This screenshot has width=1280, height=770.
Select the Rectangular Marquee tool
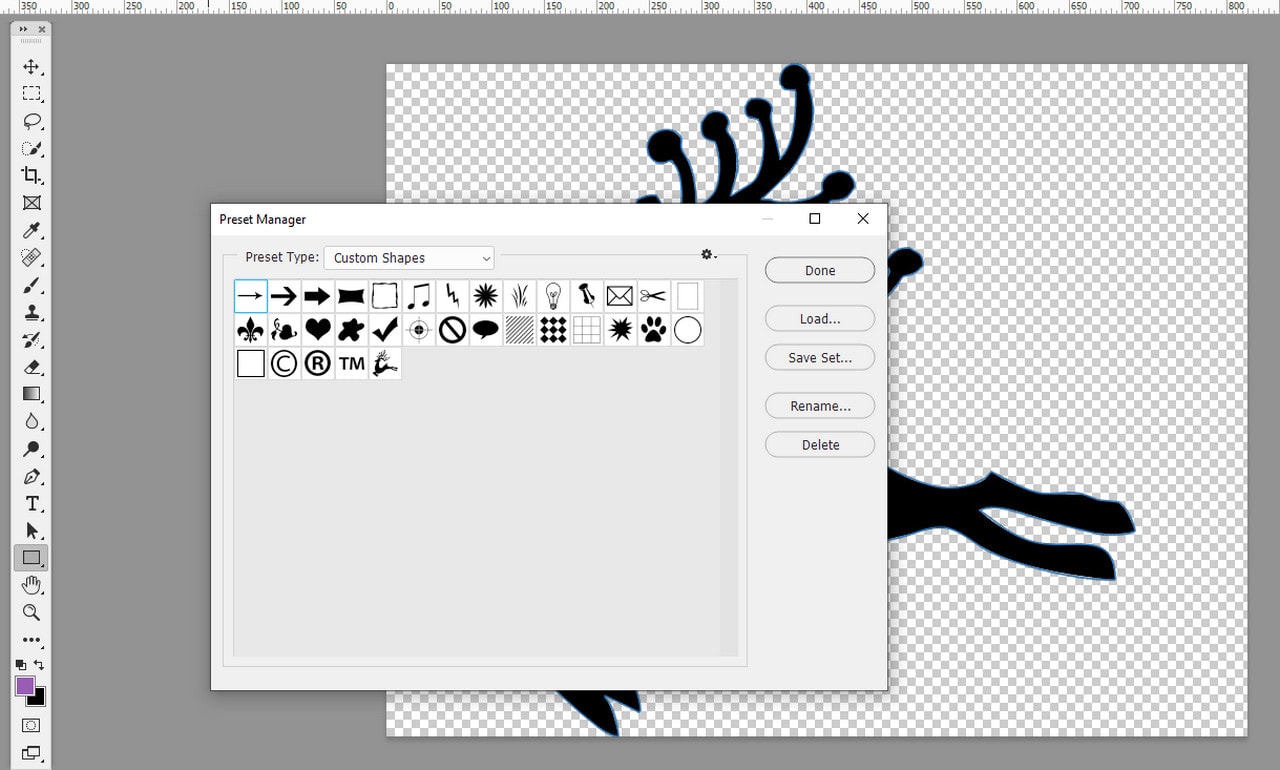coord(32,94)
